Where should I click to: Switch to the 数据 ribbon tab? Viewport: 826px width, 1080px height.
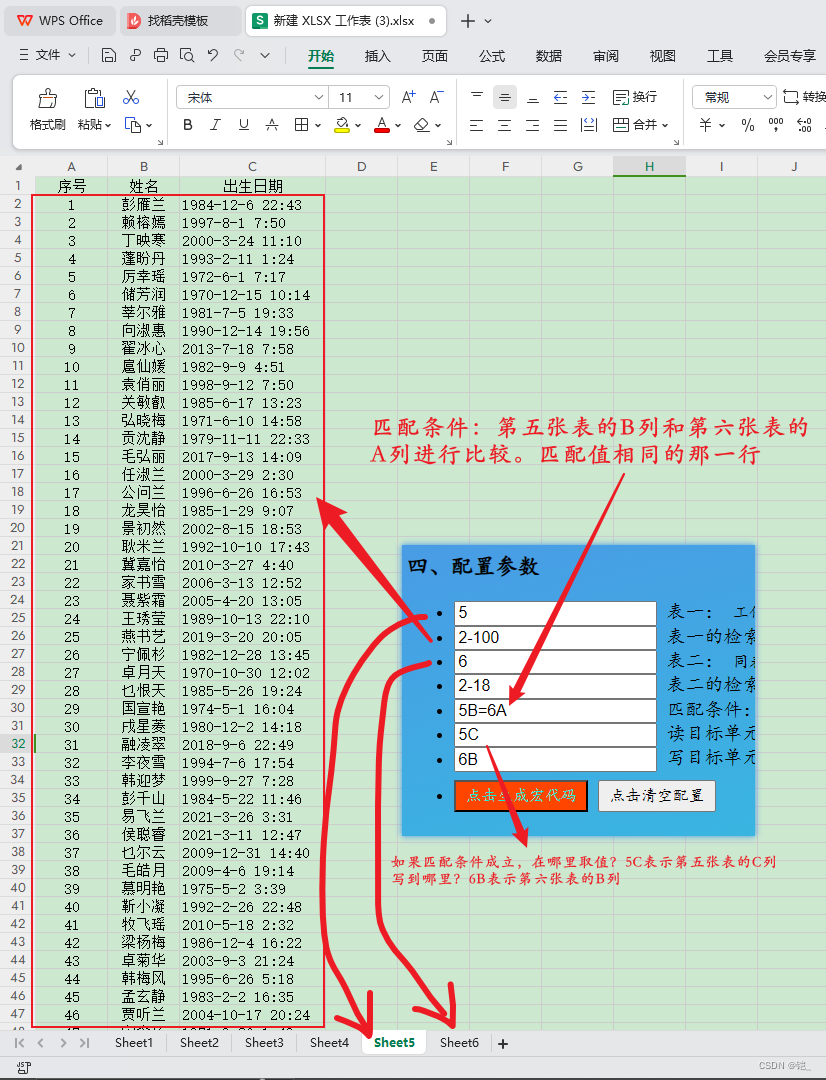coord(548,56)
